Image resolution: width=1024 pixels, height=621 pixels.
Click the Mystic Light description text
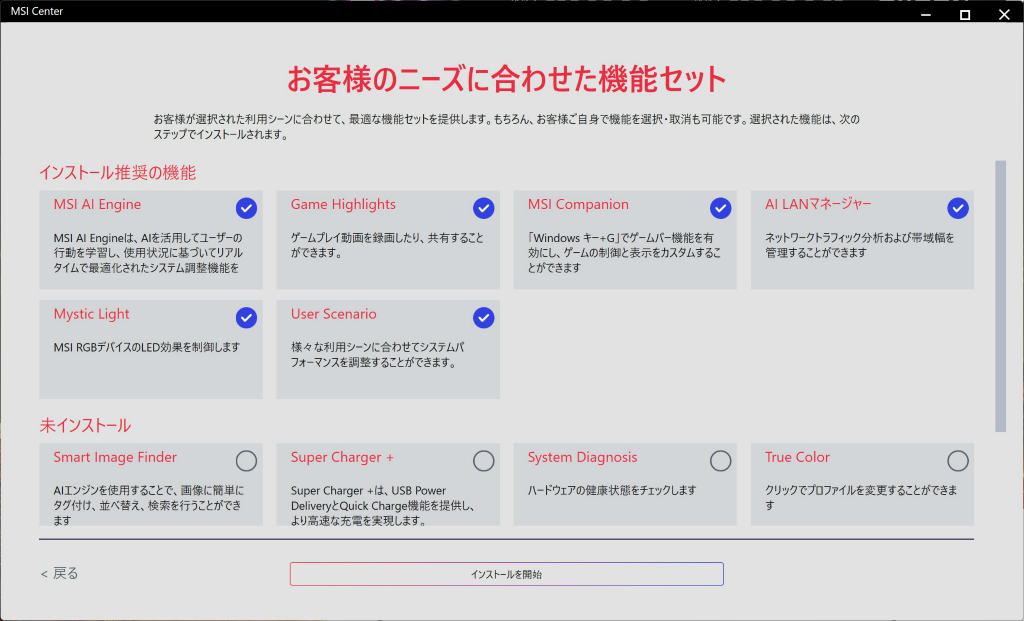coord(147,347)
